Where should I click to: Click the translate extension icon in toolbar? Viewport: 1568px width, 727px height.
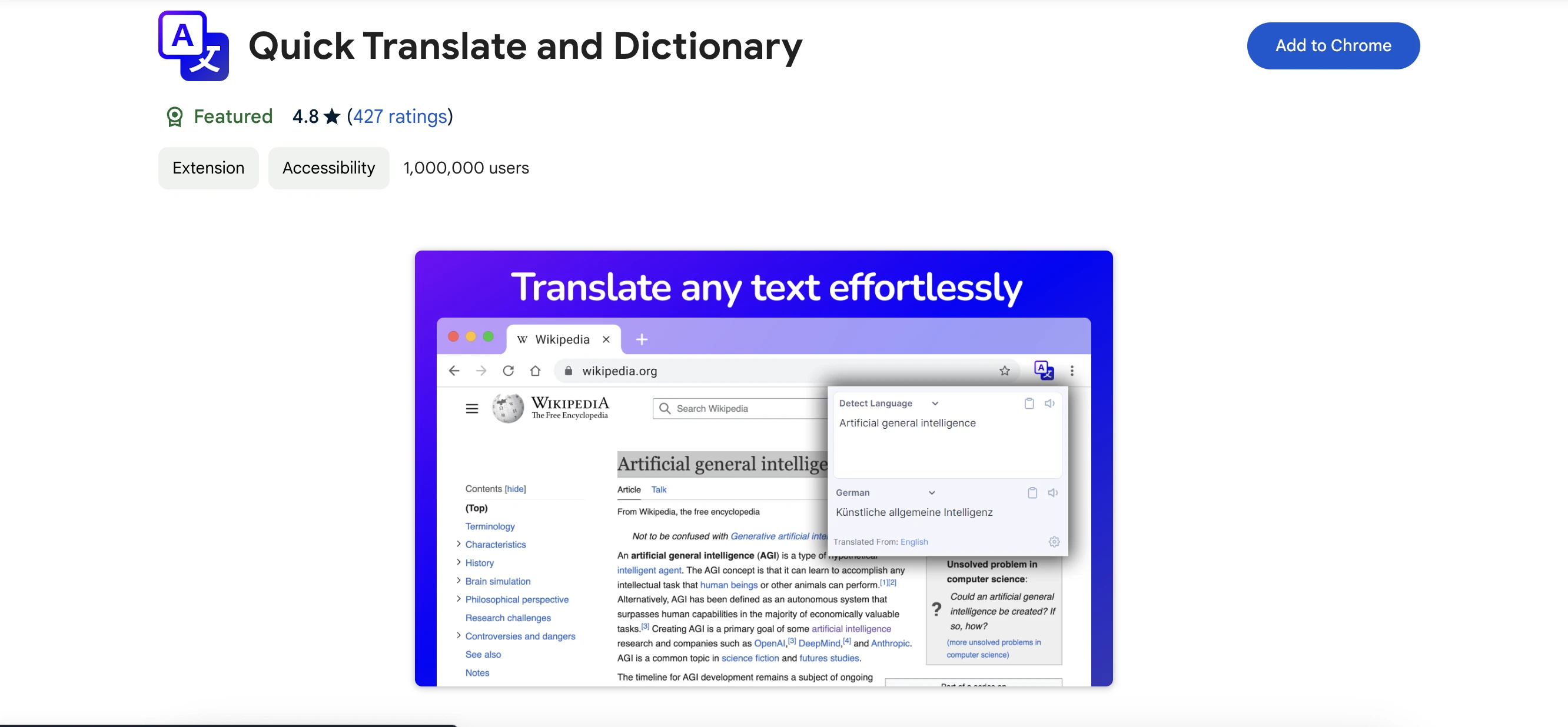point(1044,370)
